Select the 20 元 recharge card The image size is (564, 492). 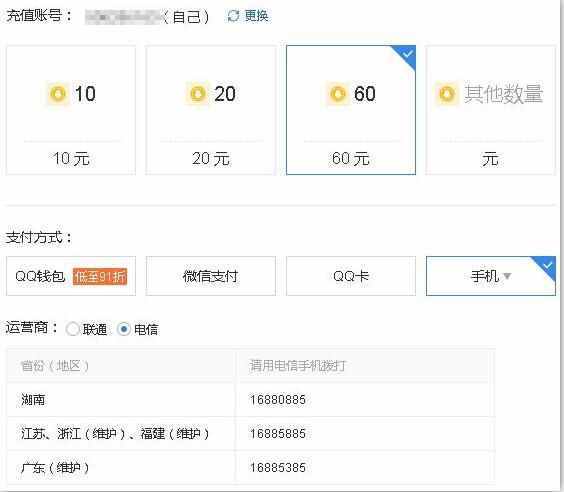211,110
